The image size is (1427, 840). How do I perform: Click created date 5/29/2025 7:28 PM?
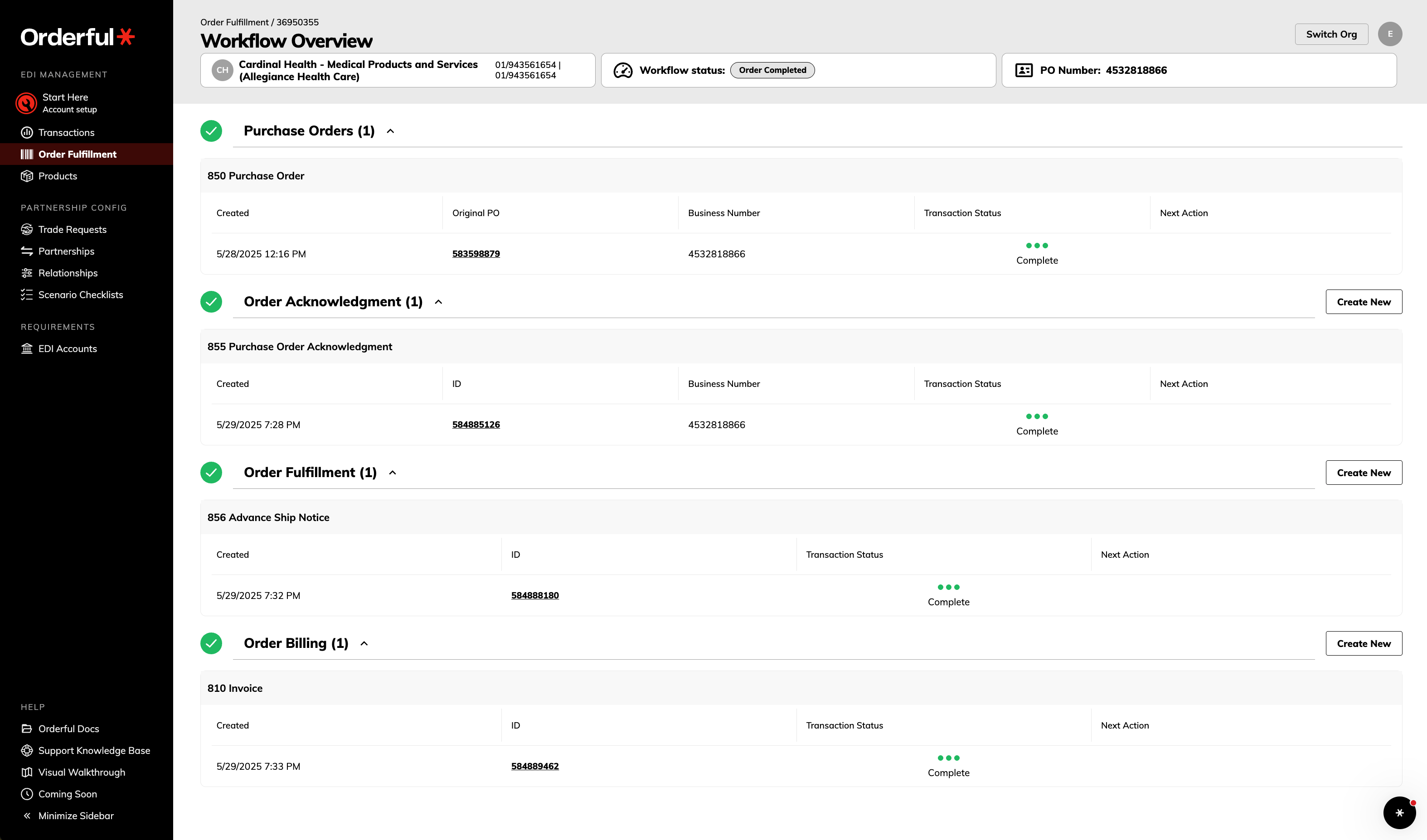click(258, 425)
